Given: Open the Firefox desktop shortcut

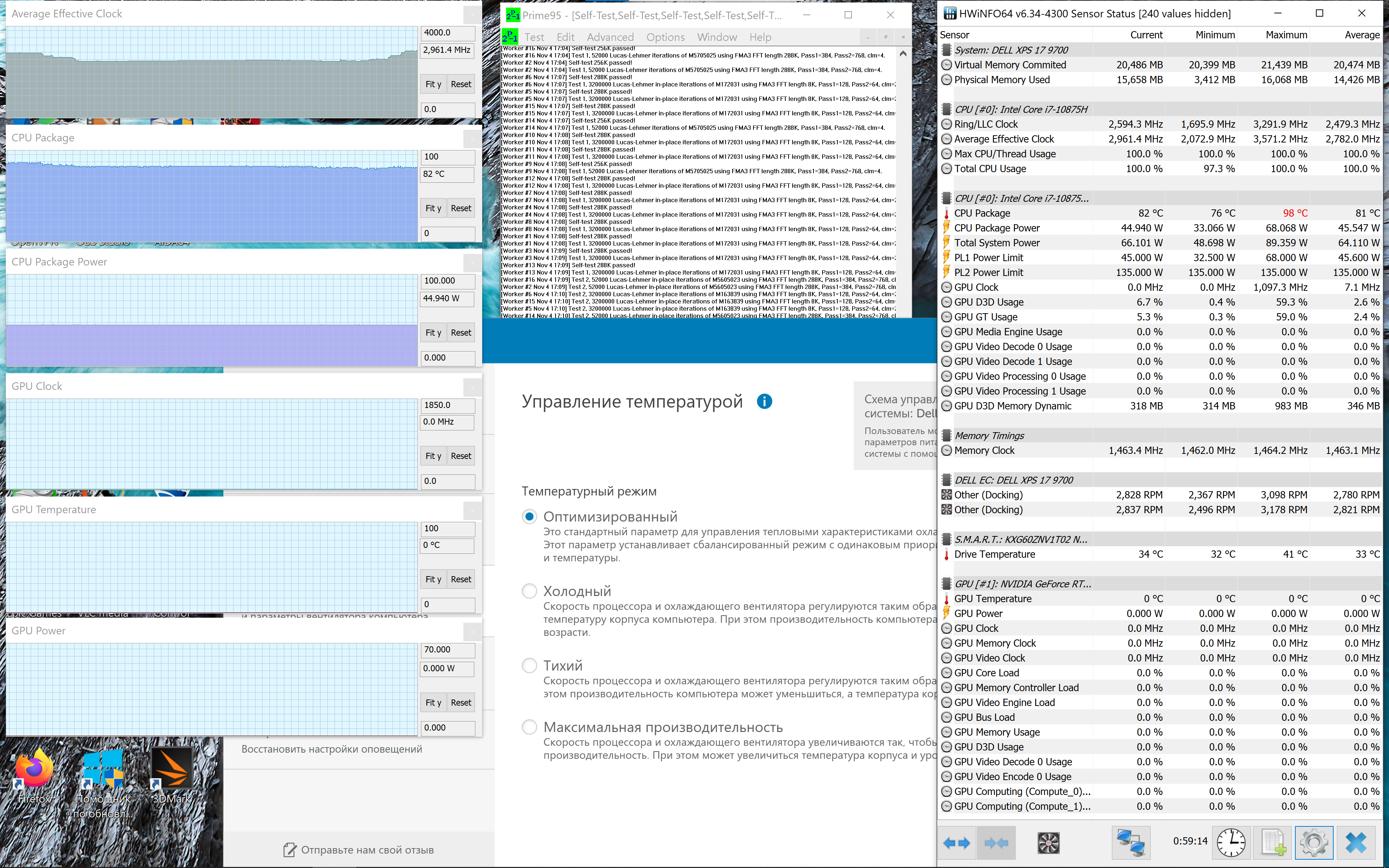Looking at the screenshot, I should [x=34, y=775].
